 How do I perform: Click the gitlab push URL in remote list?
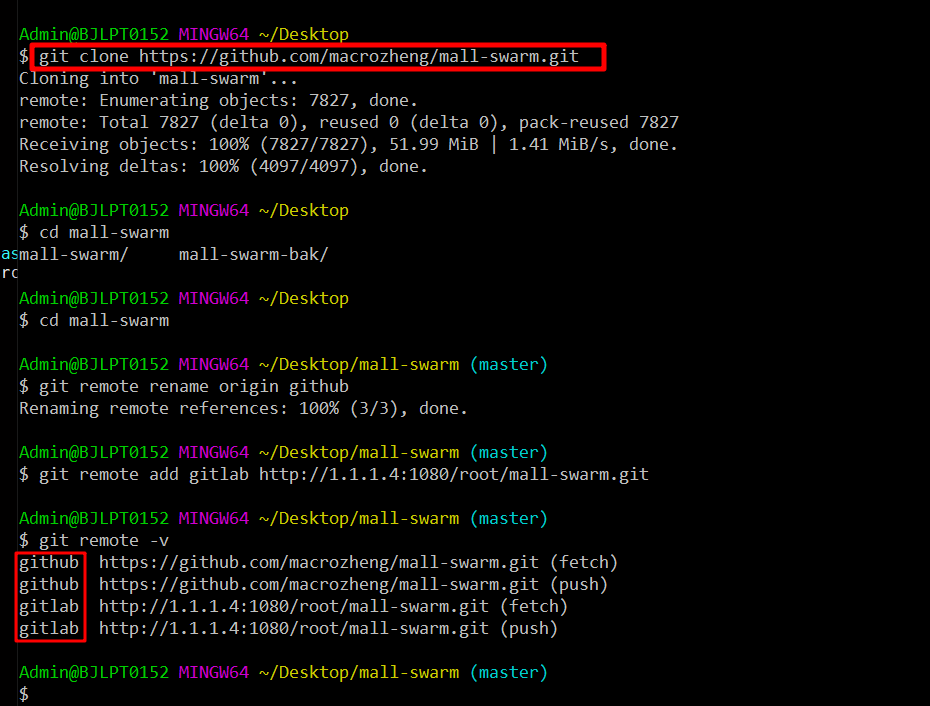293,628
